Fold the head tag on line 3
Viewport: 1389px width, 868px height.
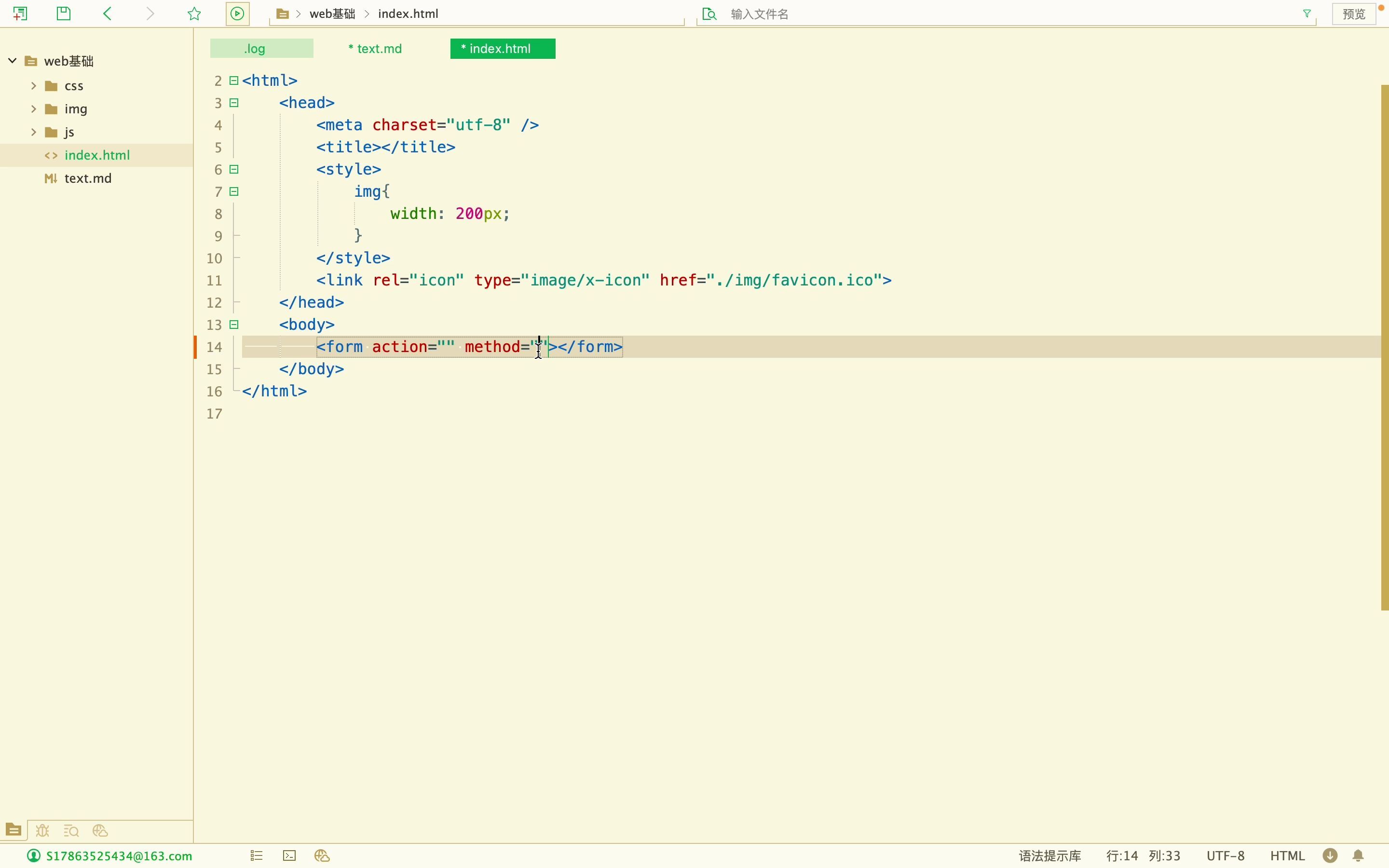click(234, 103)
